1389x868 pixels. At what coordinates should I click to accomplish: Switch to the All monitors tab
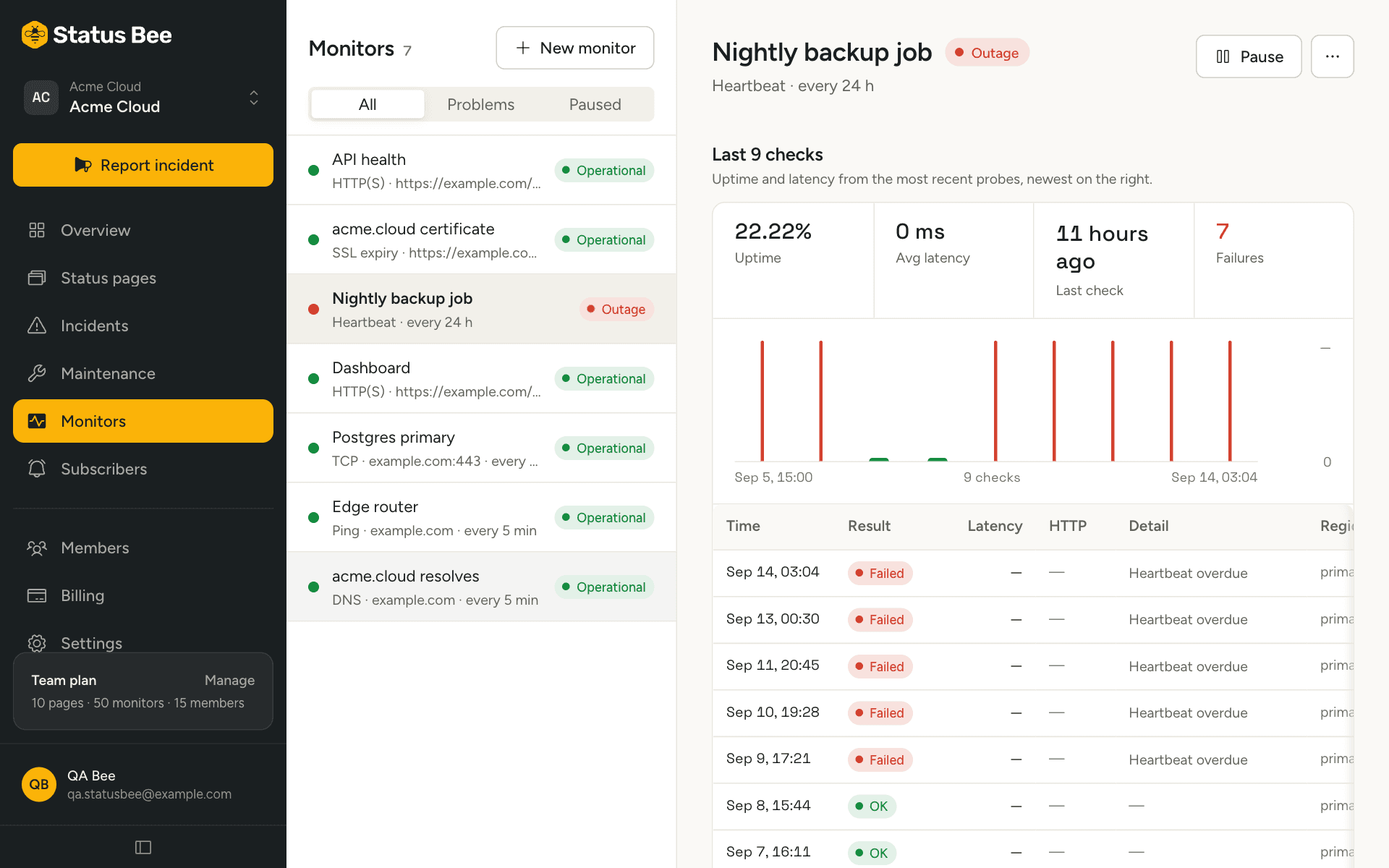point(368,104)
